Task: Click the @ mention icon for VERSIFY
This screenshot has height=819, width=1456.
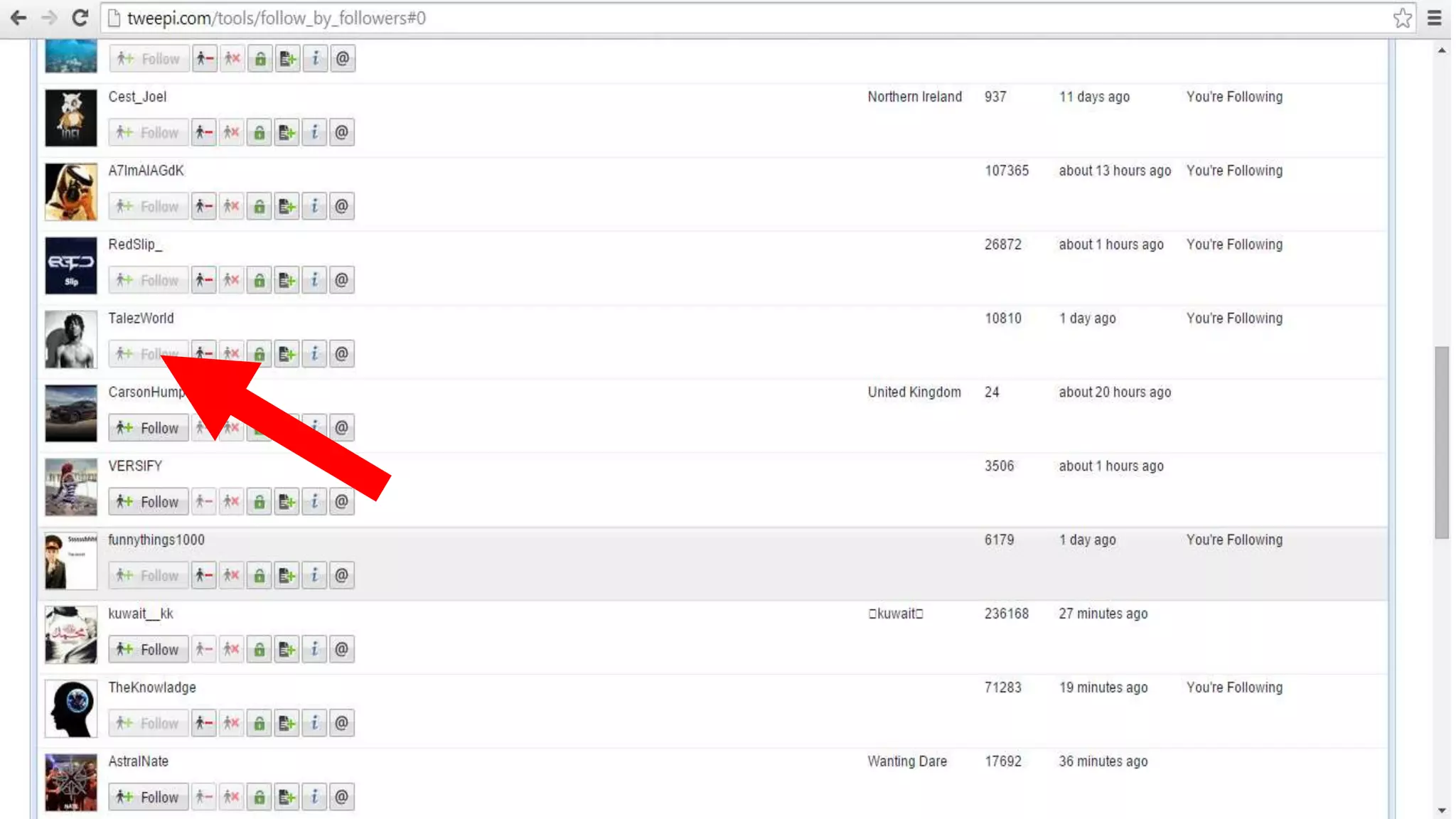Action: (x=342, y=502)
